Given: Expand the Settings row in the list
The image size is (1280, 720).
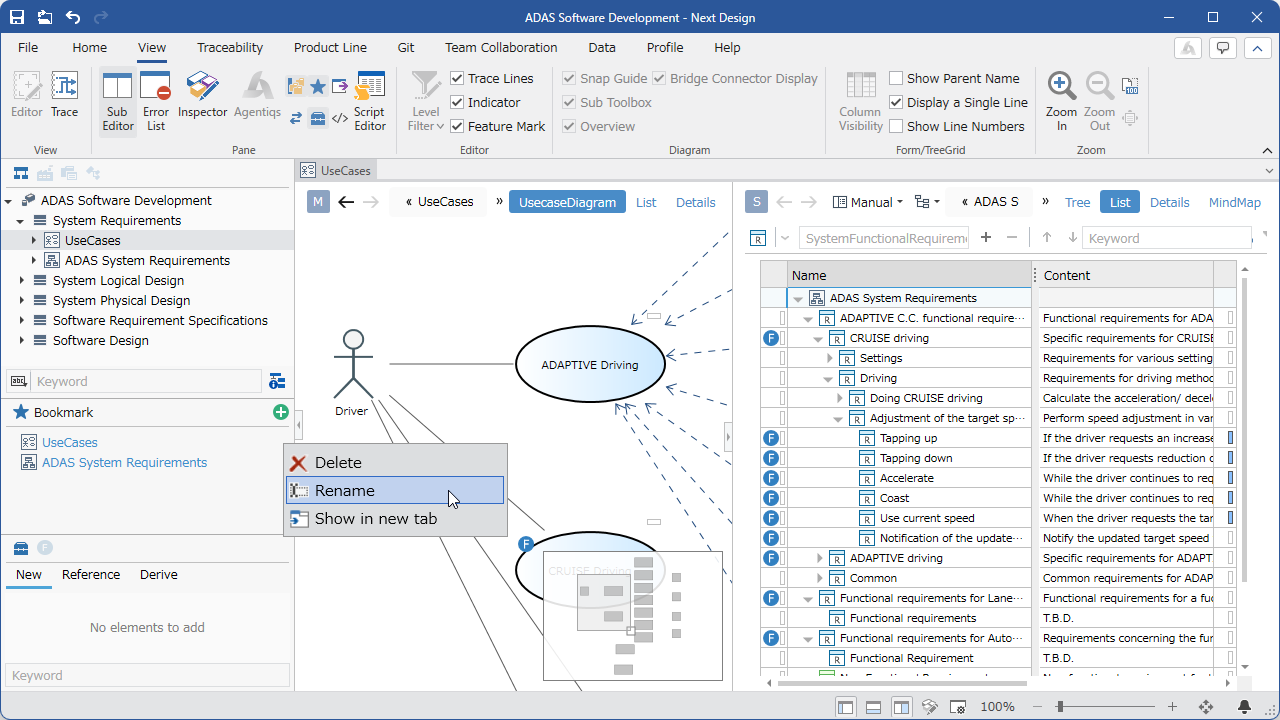Looking at the screenshot, I should point(829,358).
